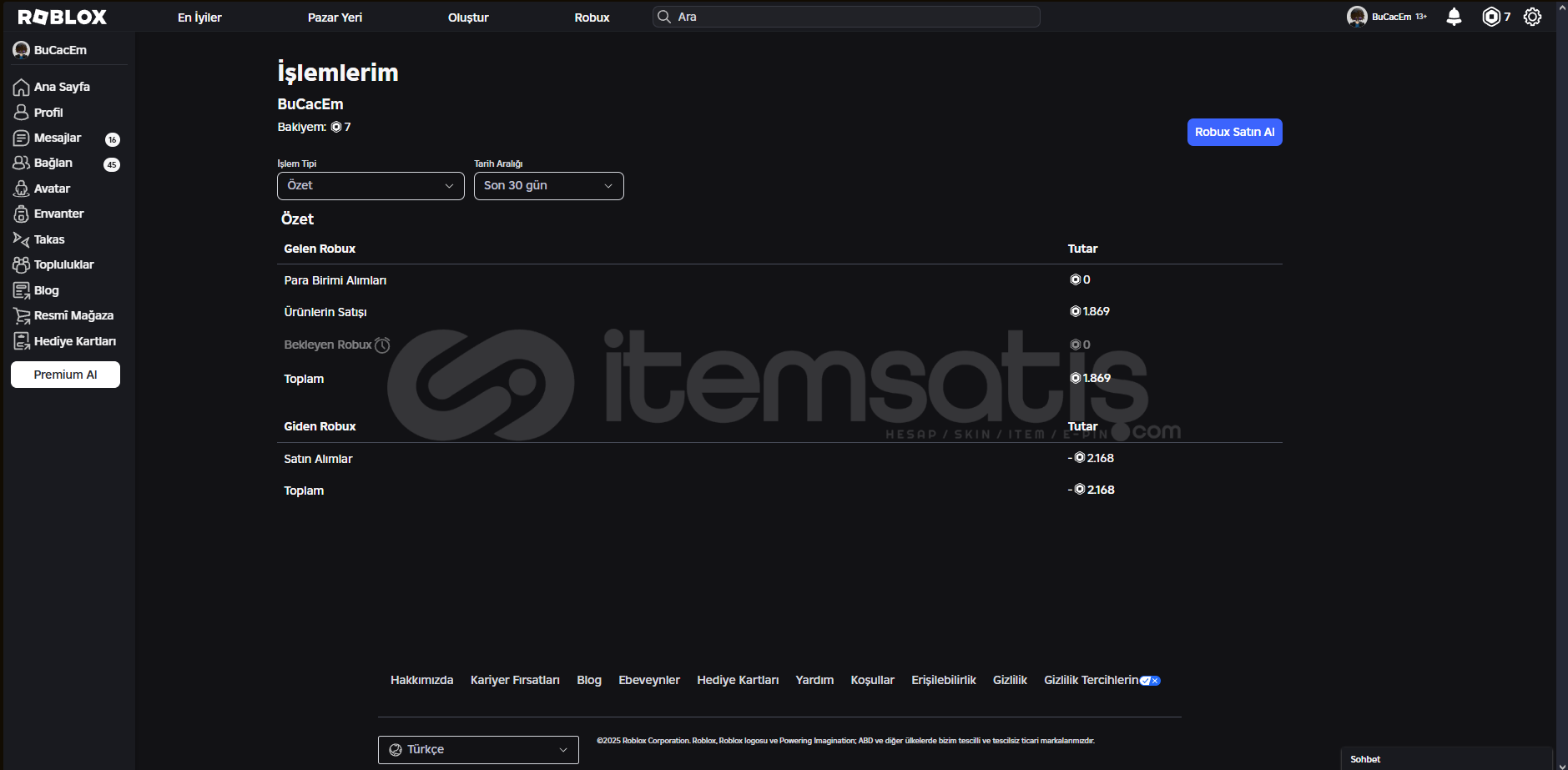The height and width of the screenshot is (770, 1568).
Task: Click the Takas trade icon
Action: 22,239
